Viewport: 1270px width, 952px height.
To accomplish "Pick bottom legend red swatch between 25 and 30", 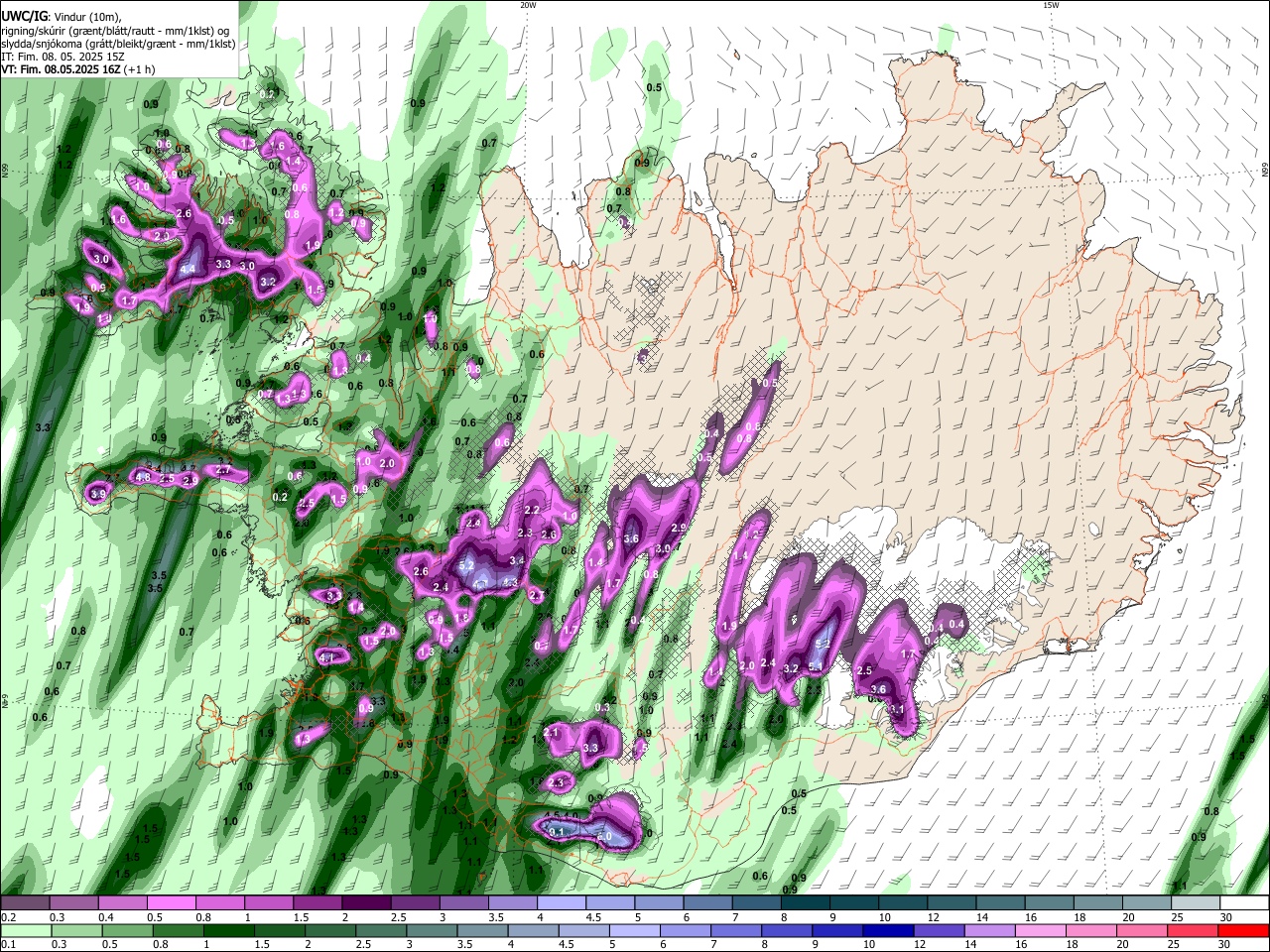I will pyautogui.click(x=1191, y=930).
